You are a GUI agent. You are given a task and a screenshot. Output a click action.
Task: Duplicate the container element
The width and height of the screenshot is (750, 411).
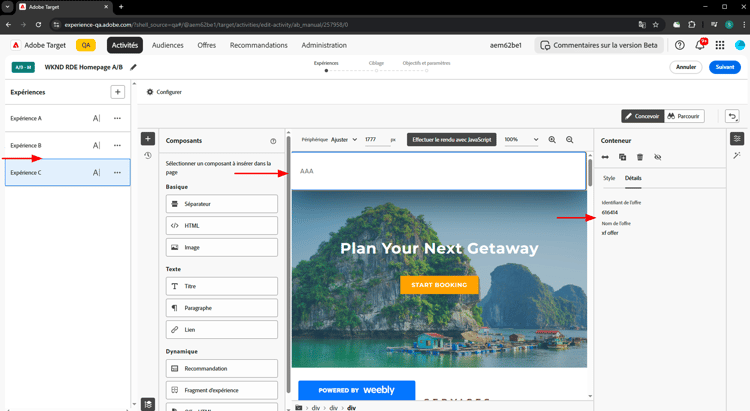[x=622, y=157]
